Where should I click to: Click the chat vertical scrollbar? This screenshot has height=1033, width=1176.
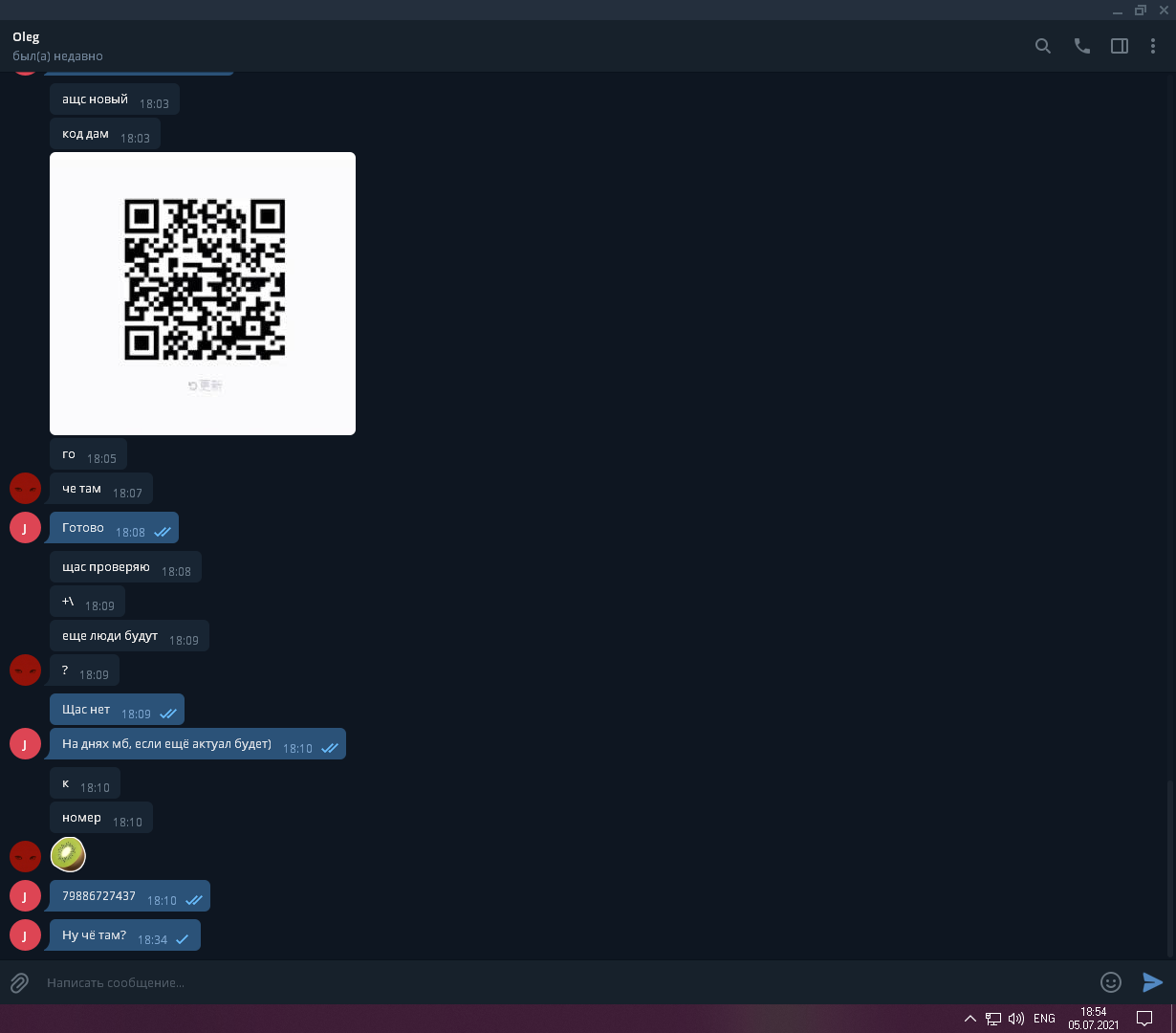pyautogui.click(x=1170, y=861)
